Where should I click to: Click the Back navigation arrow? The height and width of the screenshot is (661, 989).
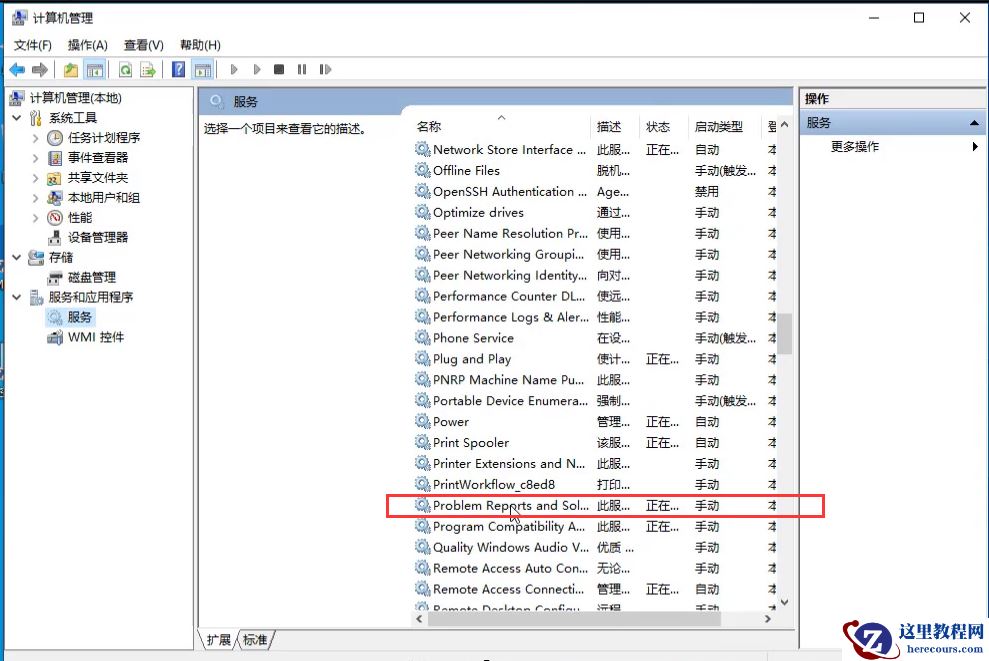[15, 69]
